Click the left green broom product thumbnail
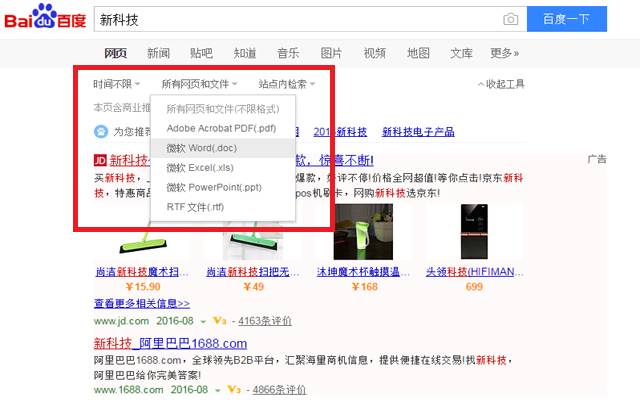 point(142,241)
